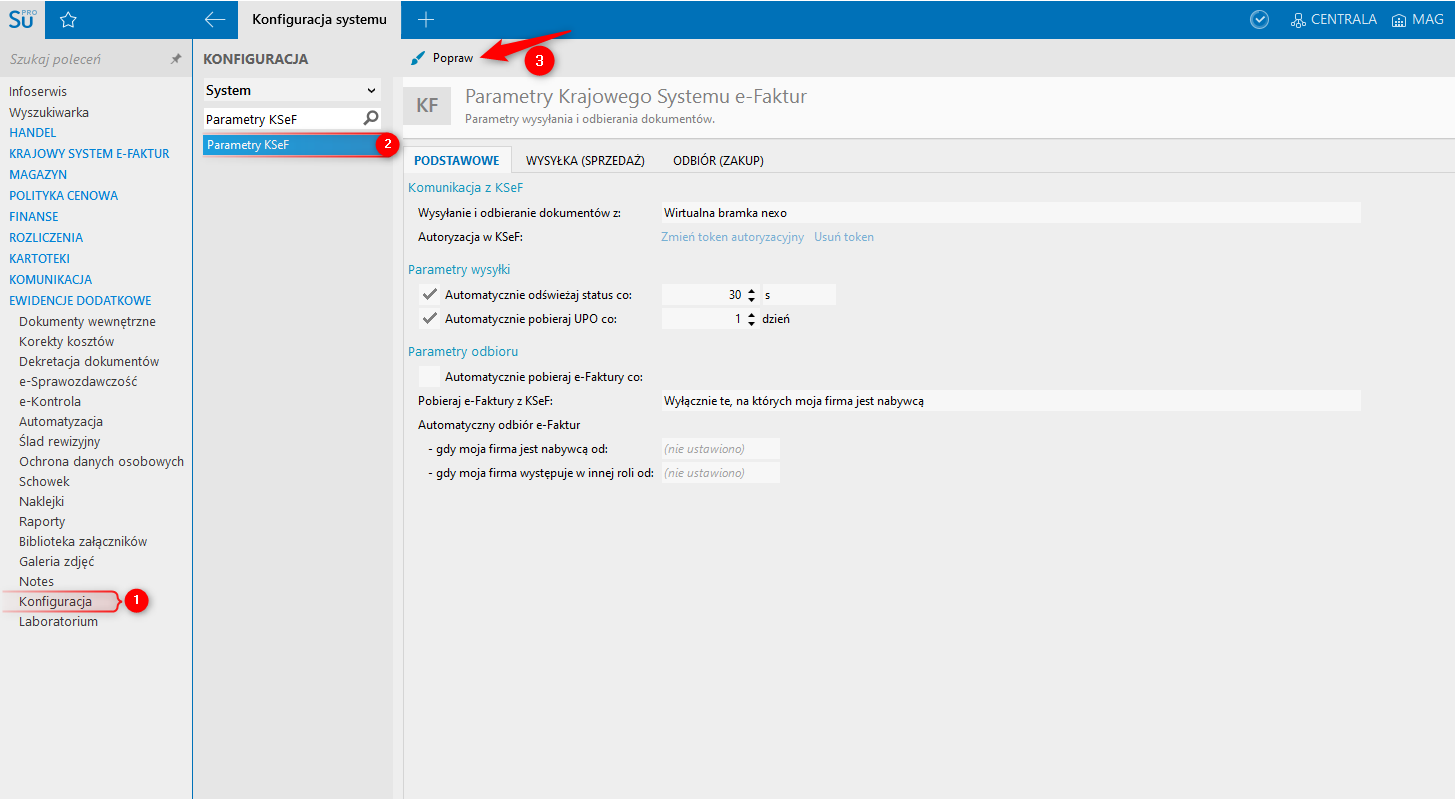The height and width of the screenshot is (799, 1455).
Task: Open Ochrona danych osobowych
Action: pyautogui.click(x=101, y=461)
